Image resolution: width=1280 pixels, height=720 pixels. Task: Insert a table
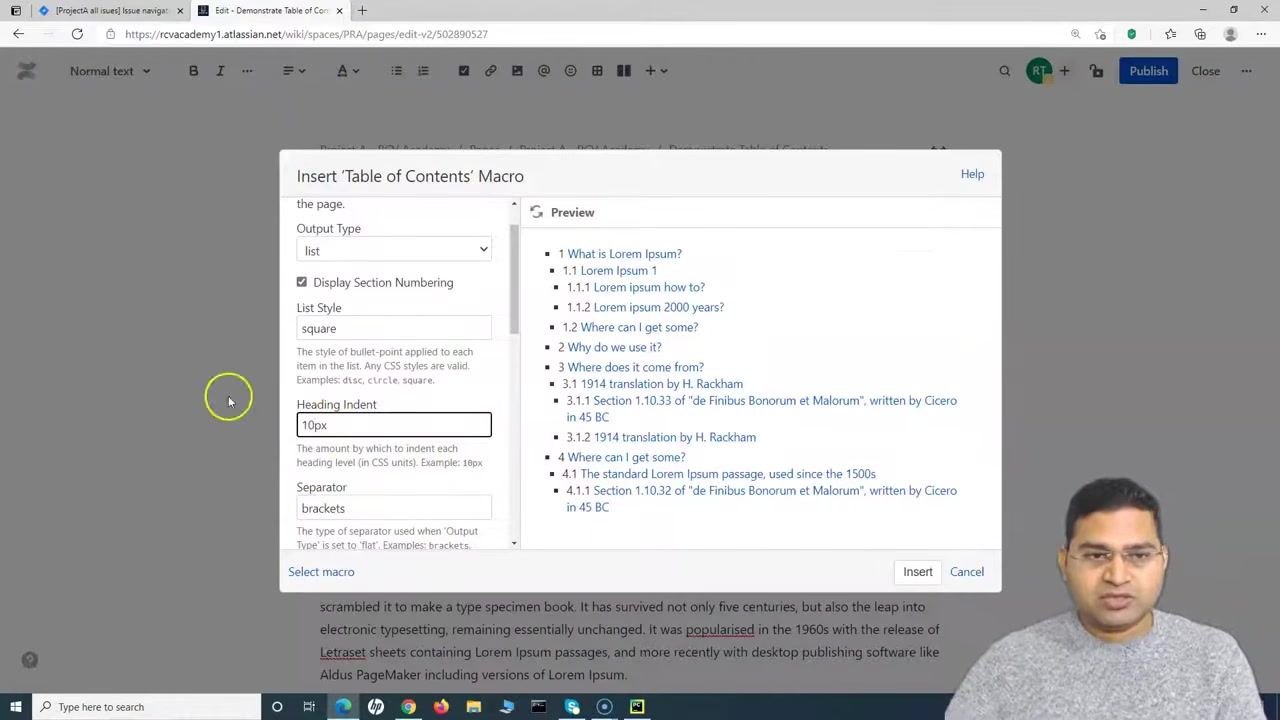[597, 71]
